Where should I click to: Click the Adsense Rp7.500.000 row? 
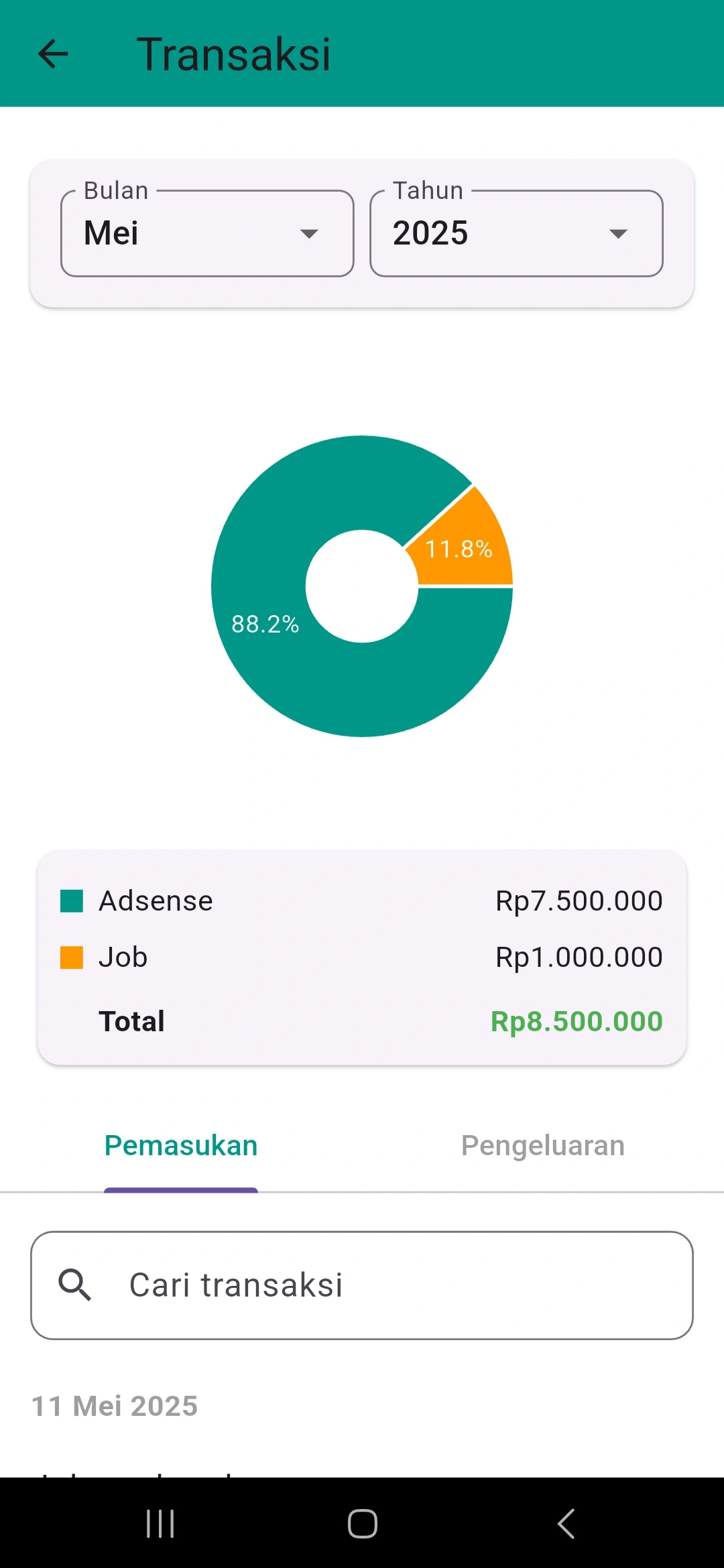click(362, 901)
